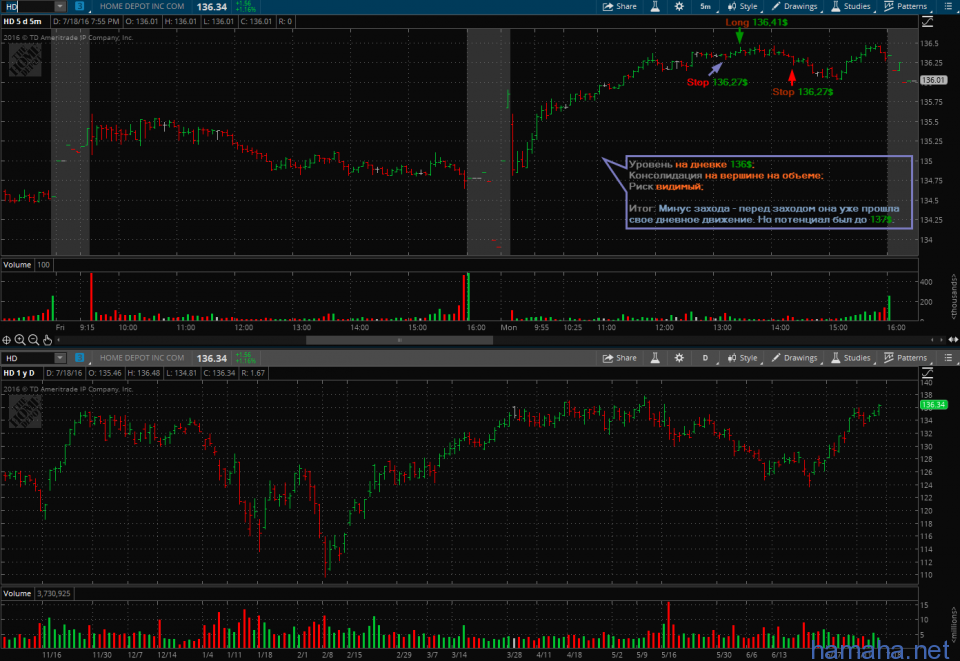This screenshot has height=661, width=960.
Task: Click the 136.34 last price in upper header
Action: click(x=212, y=7)
